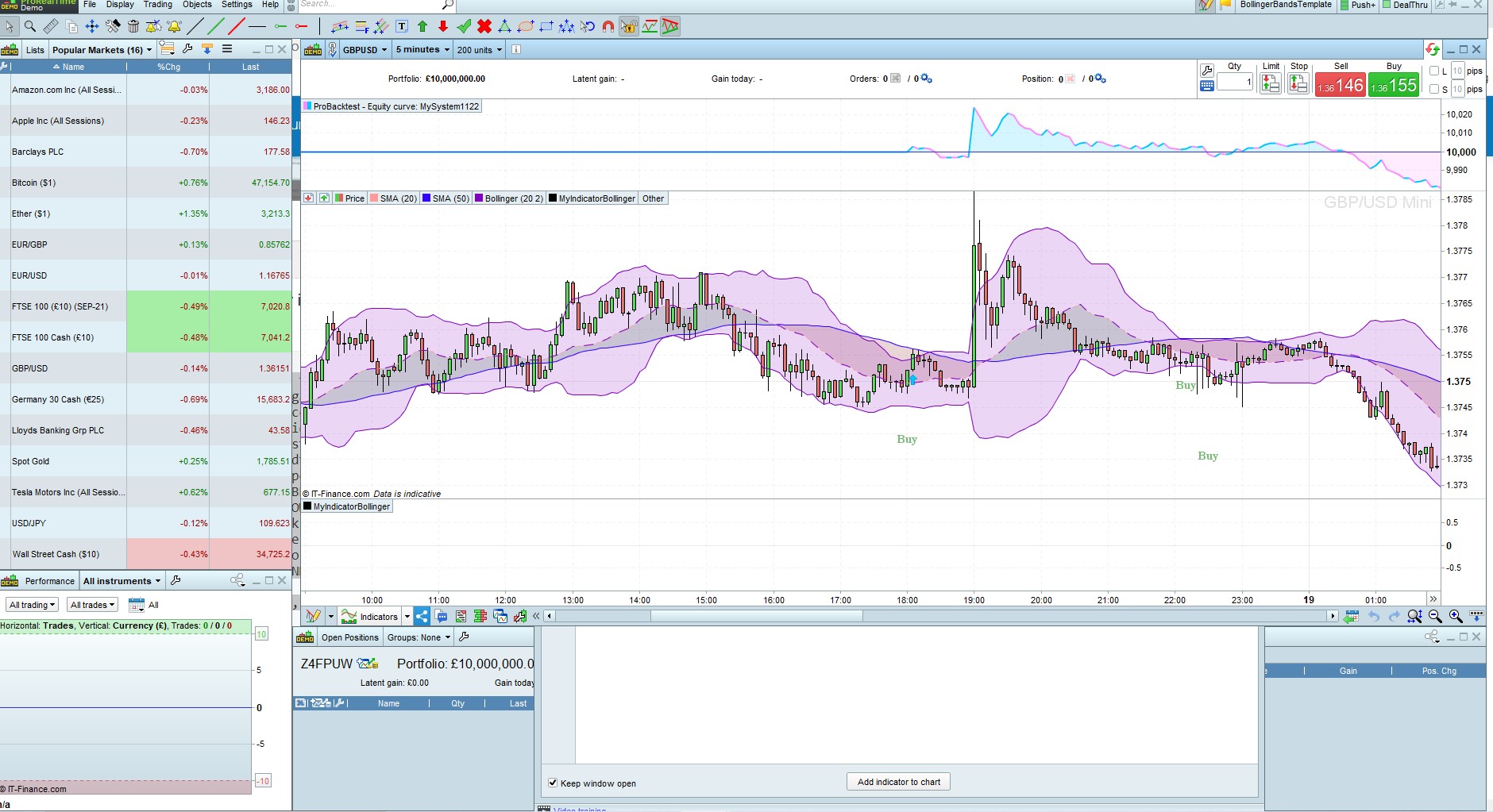This screenshot has width=1493, height=812.
Task: Select the magnifying glass zoom tool
Action: (x=30, y=26)
